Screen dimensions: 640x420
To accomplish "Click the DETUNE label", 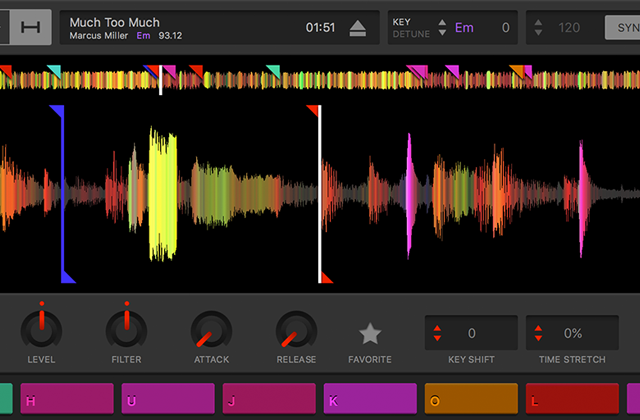I will [411, 34].
